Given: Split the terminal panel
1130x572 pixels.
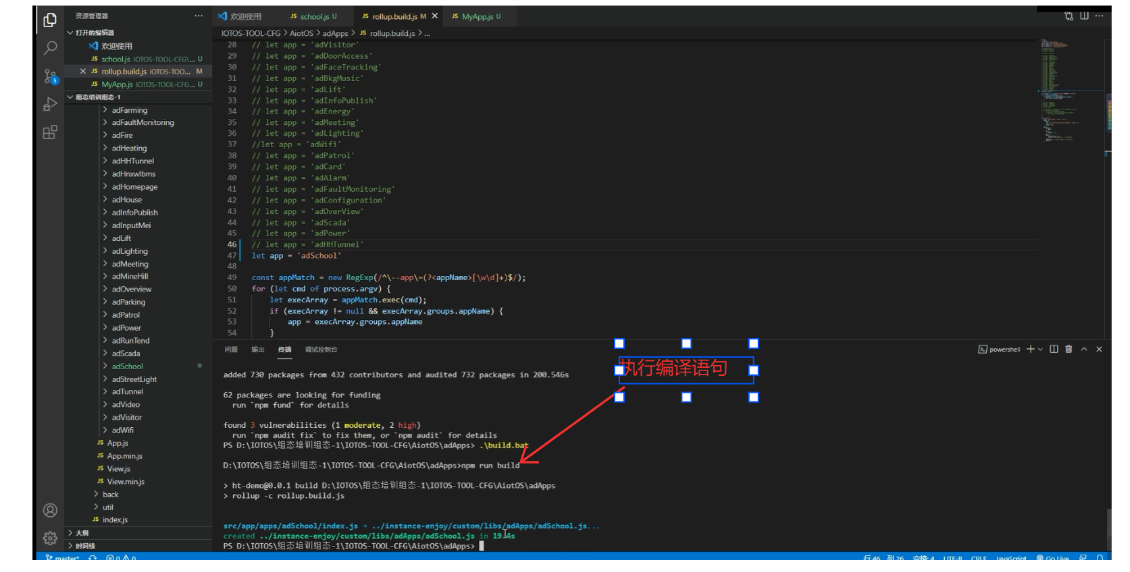Looking at the screenshot, I should (x=1053, y=349).
